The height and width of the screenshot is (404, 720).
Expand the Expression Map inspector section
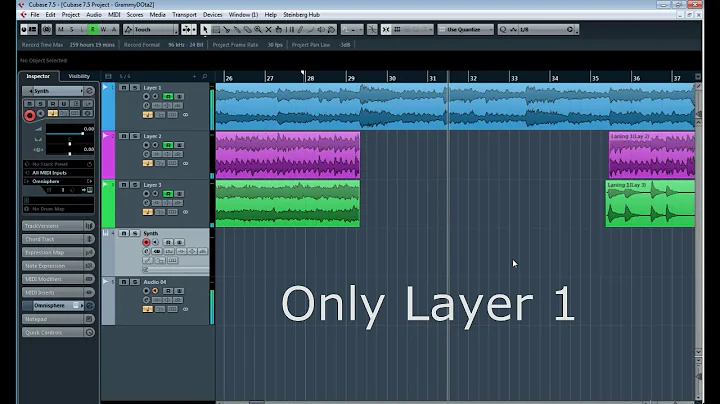pos(58,252)
